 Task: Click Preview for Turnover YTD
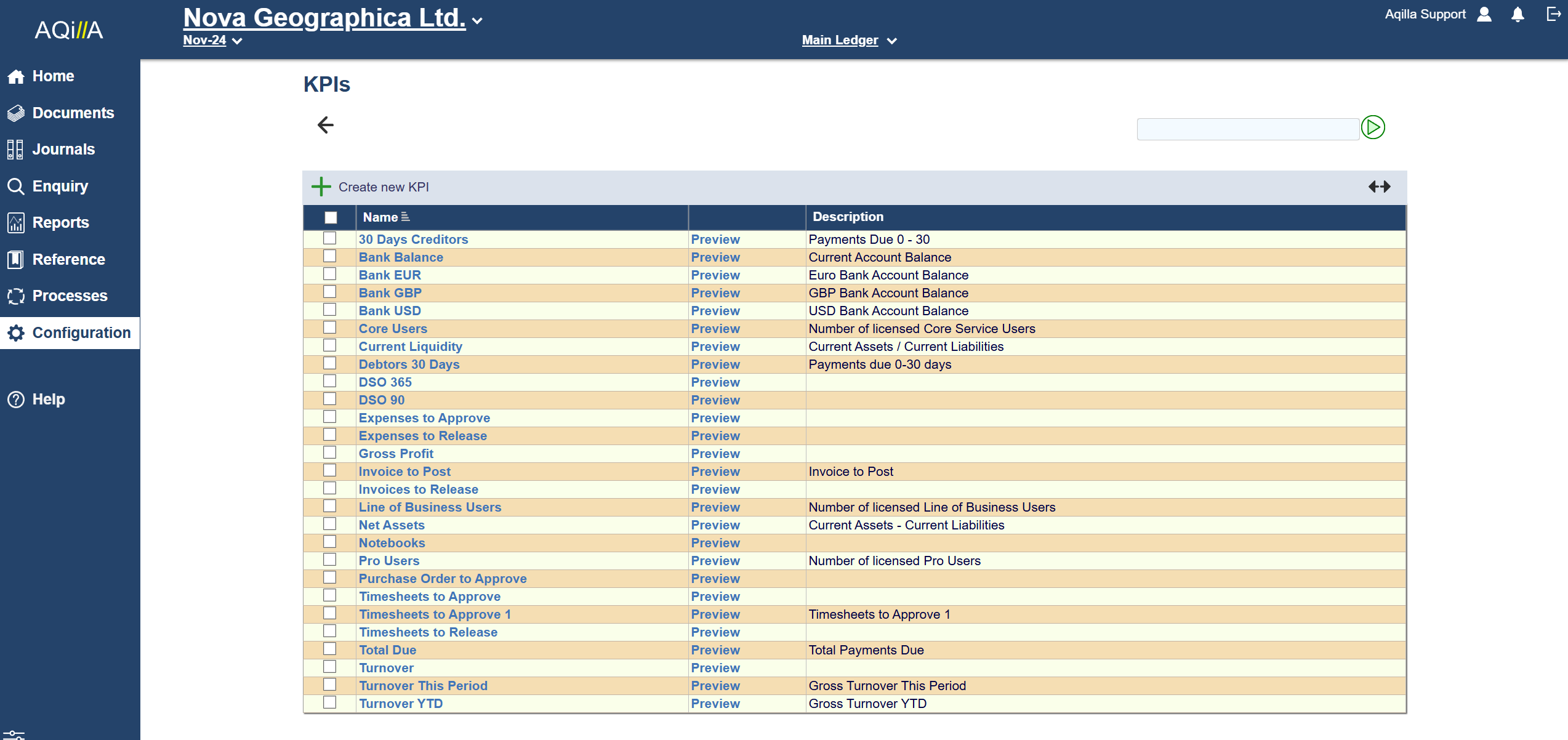pyautogui.click(x=715, y=704)
